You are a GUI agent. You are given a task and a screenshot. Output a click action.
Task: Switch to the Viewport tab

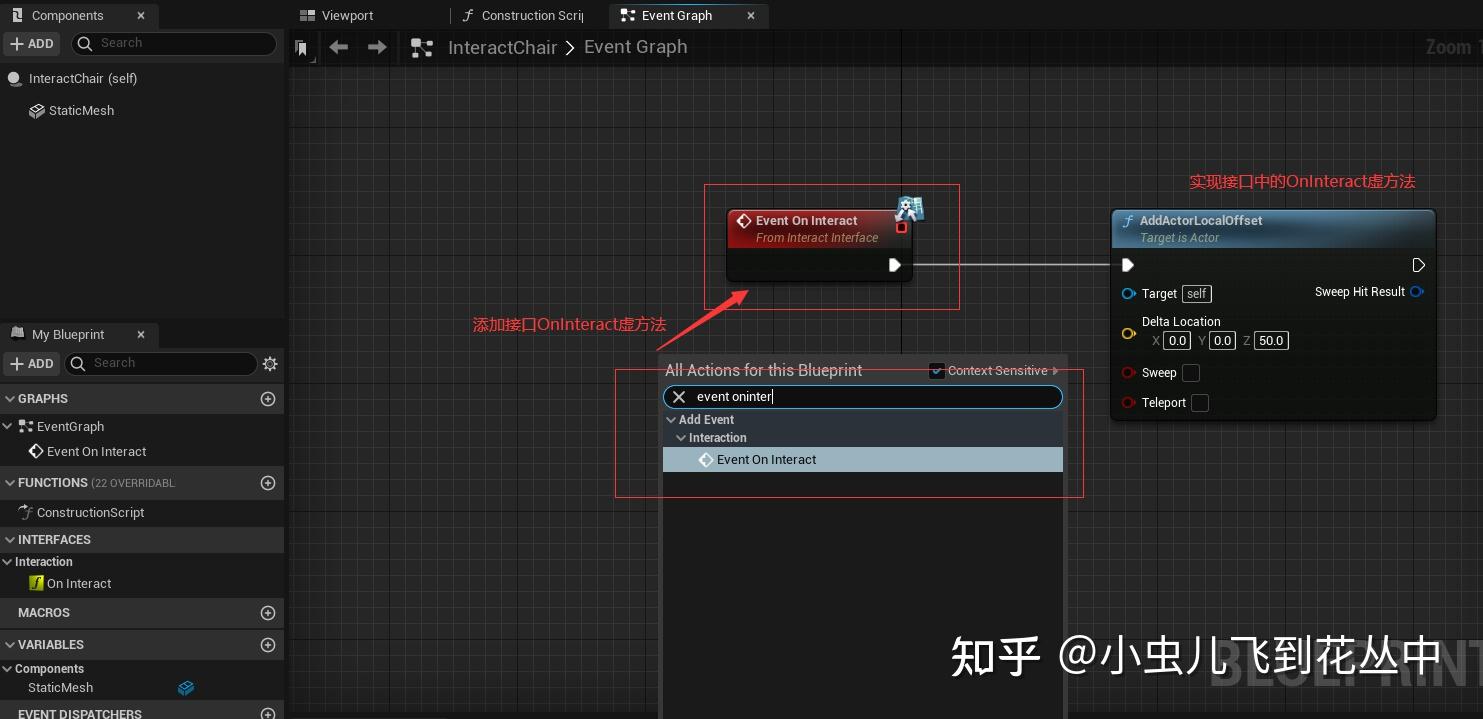[347, 15]
